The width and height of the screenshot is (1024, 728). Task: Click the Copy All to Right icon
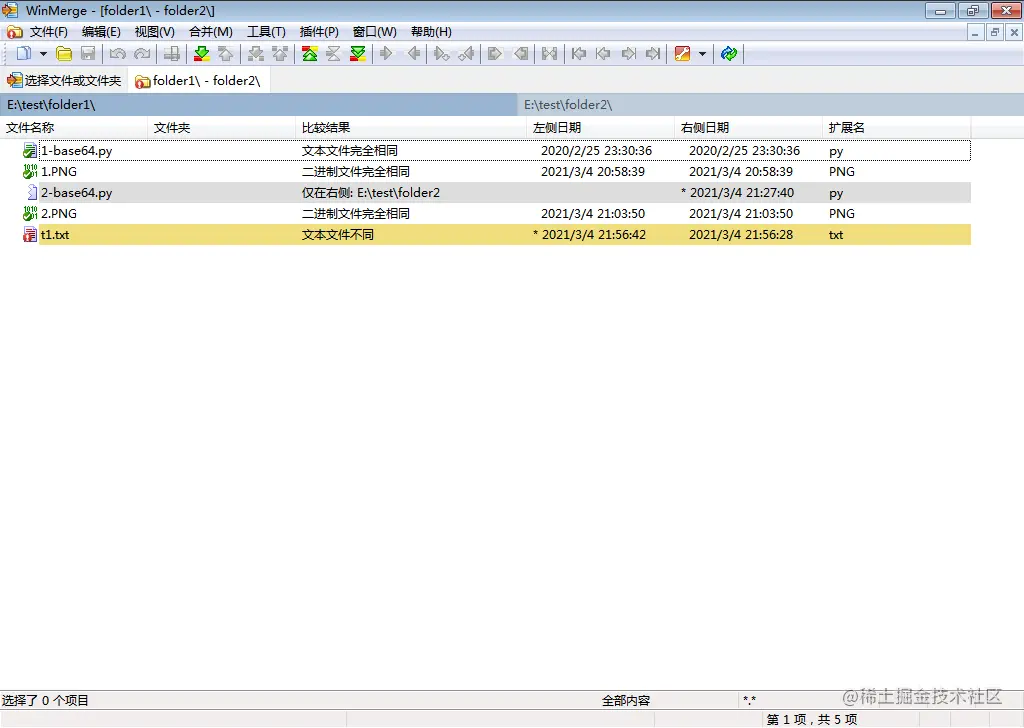(x=495, y=54)
